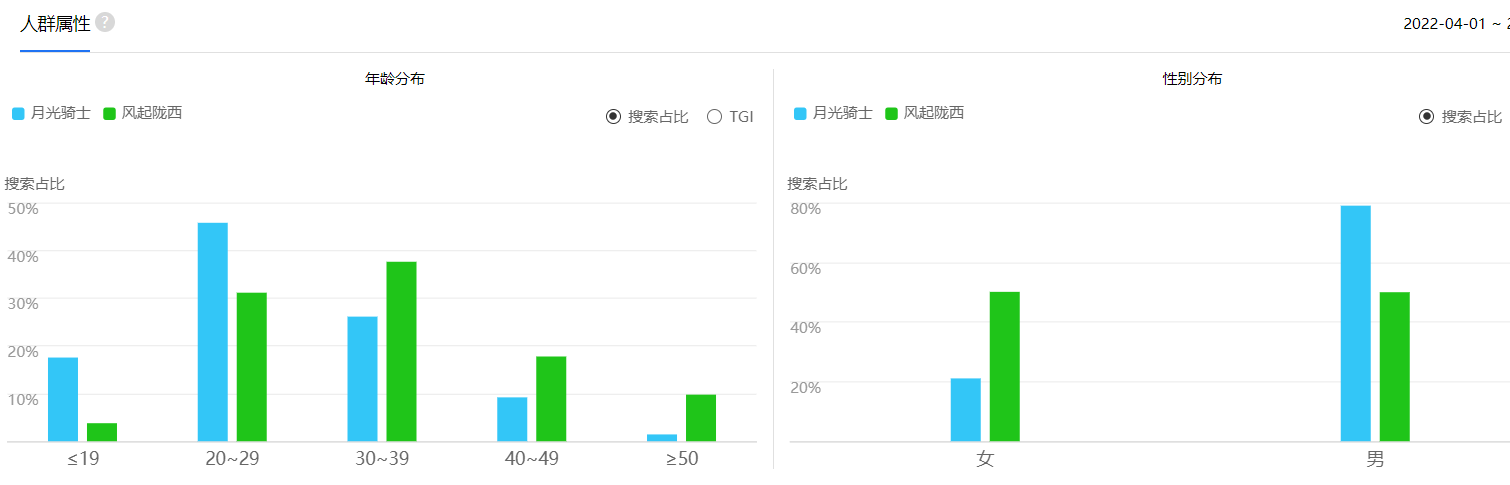Click the blue 20~29 age bar

click(x=213, y=332)
